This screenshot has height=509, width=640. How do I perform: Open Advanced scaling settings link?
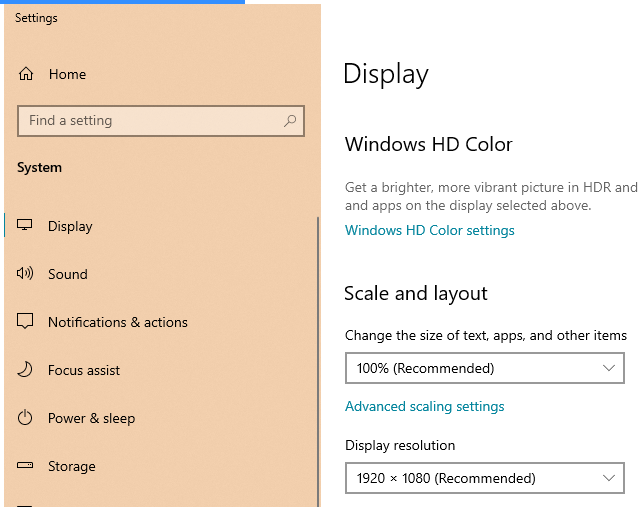(424, 407)
